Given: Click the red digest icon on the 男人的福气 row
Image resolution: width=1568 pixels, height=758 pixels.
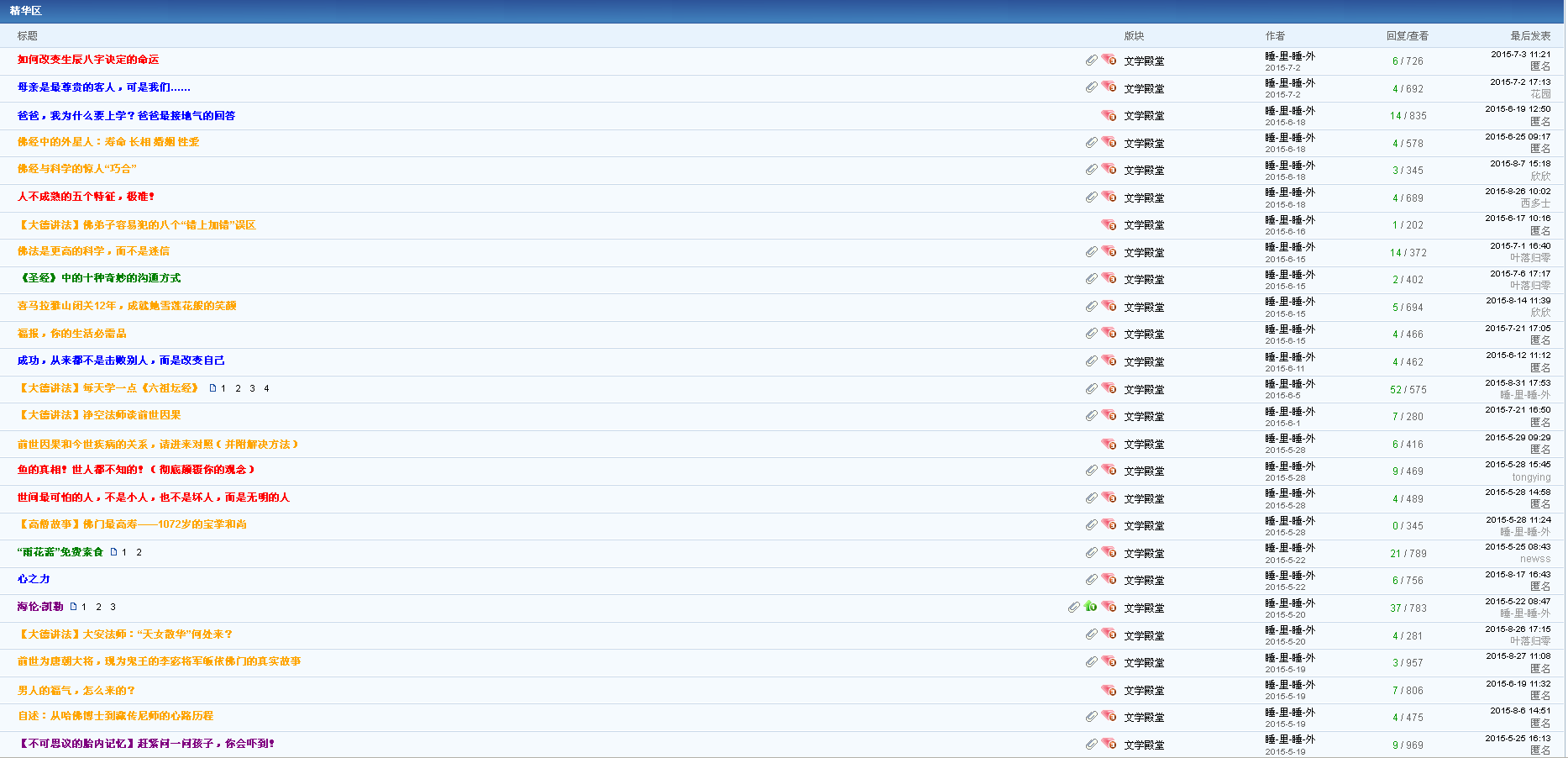Looking at the screenshot, I should point(1109,690).
